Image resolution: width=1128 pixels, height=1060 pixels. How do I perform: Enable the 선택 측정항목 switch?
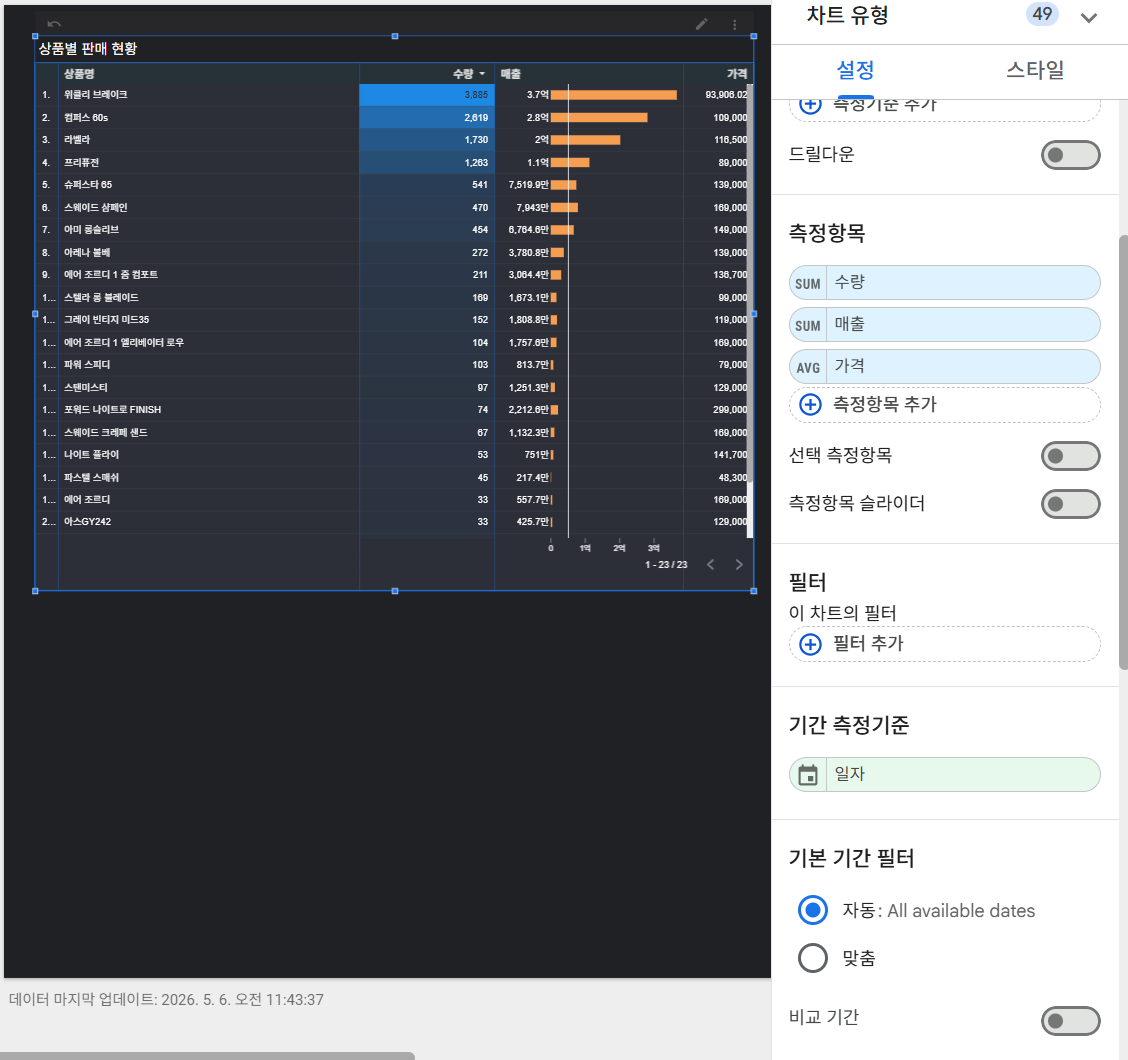pyautogui.click(x=1070, y=456)
